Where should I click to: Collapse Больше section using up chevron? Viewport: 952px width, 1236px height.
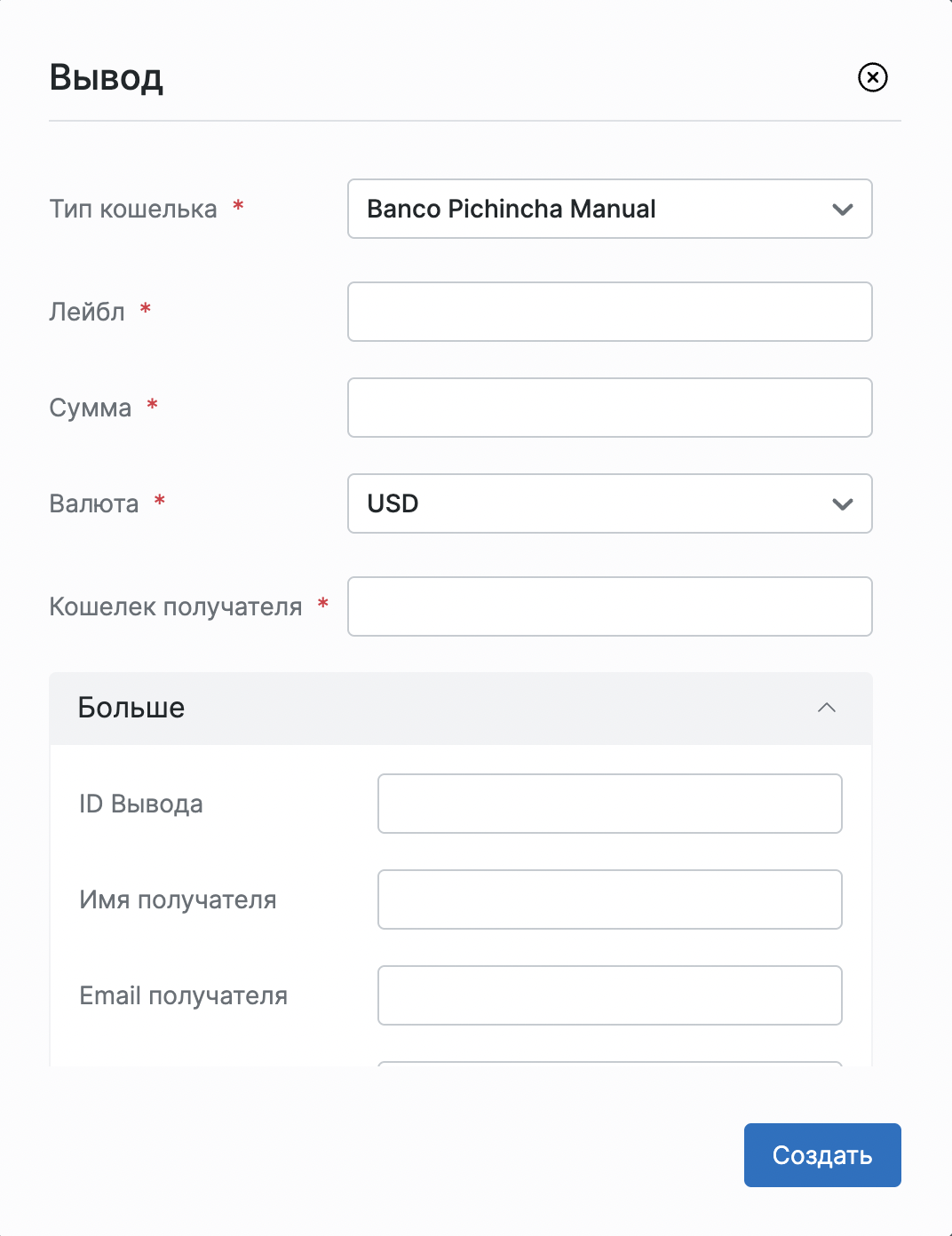tap(827, 708)
